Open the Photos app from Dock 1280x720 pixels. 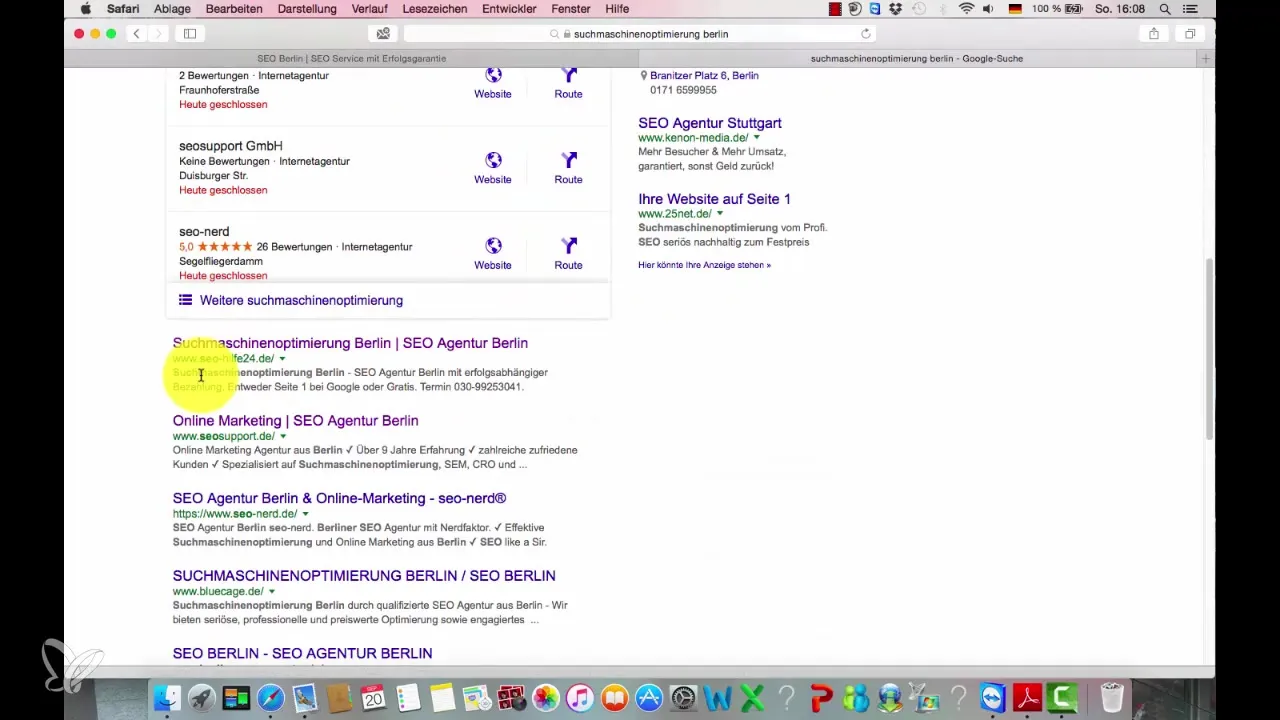pos(546,696)
